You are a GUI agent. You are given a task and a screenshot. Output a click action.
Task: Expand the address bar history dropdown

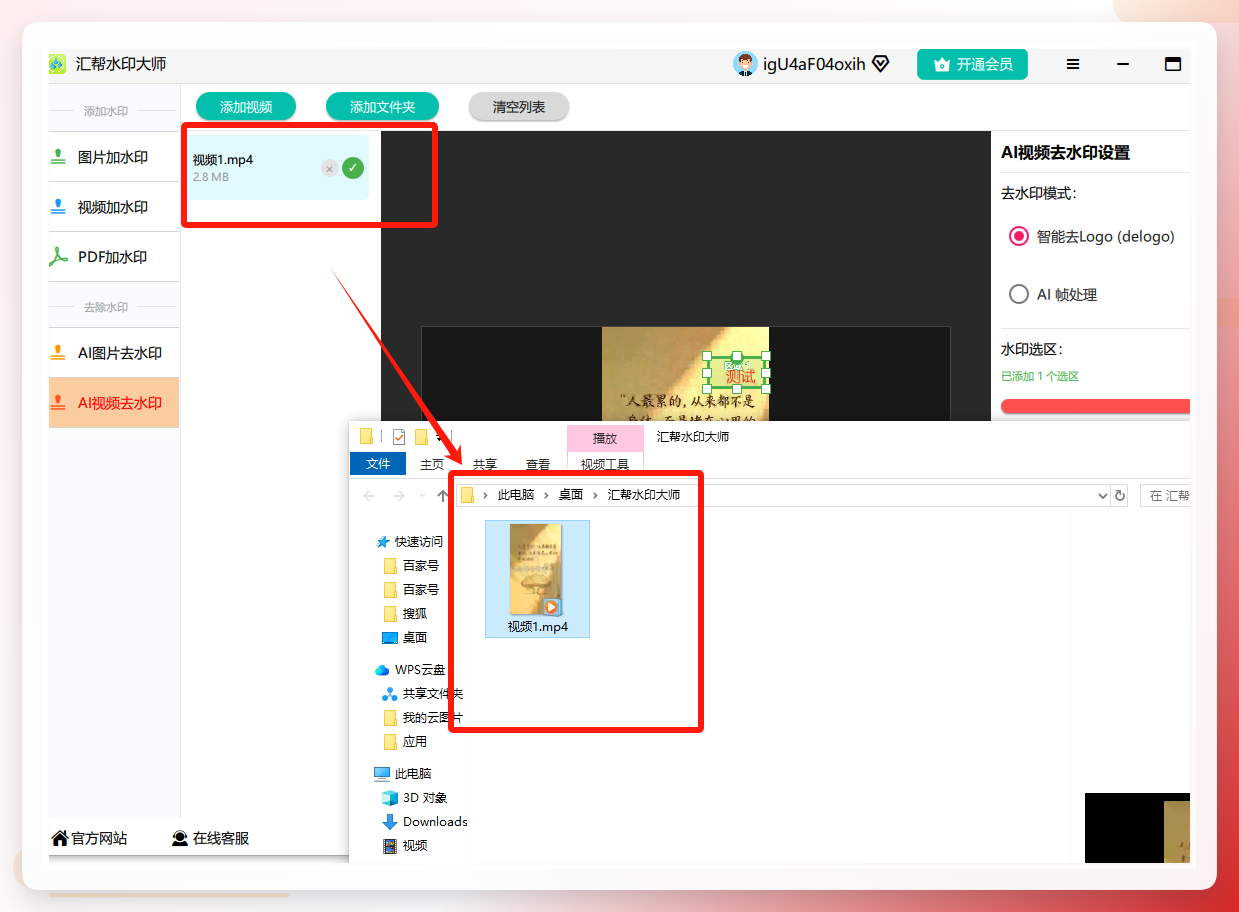click(1103, 495)
